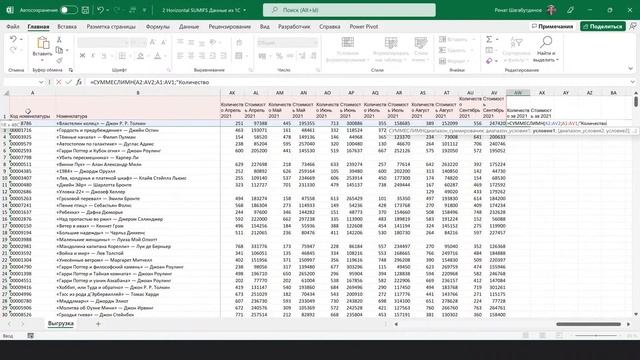This screenshot has width=640, height=360.
Task: Open the Power Pivot ribbon tab
Action: click(x=363, y=27)
